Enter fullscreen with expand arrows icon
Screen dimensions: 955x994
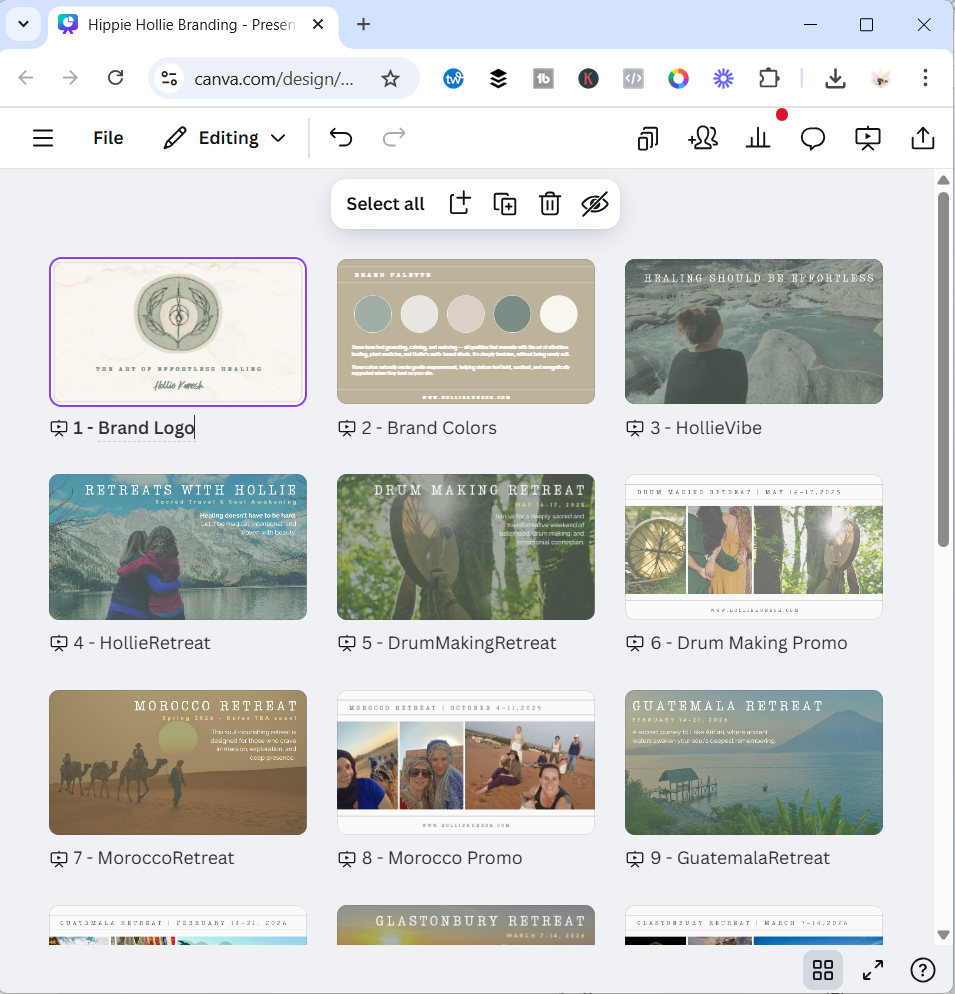873,970
